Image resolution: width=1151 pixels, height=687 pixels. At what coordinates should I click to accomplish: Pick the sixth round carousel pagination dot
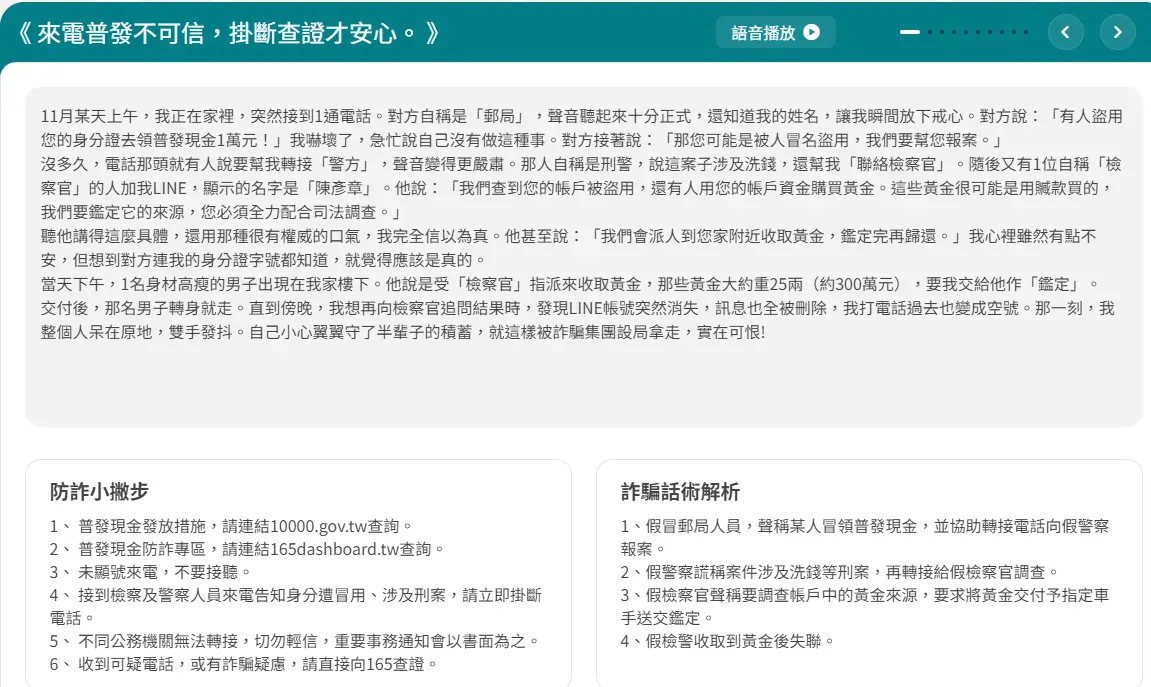coord(990,32)
